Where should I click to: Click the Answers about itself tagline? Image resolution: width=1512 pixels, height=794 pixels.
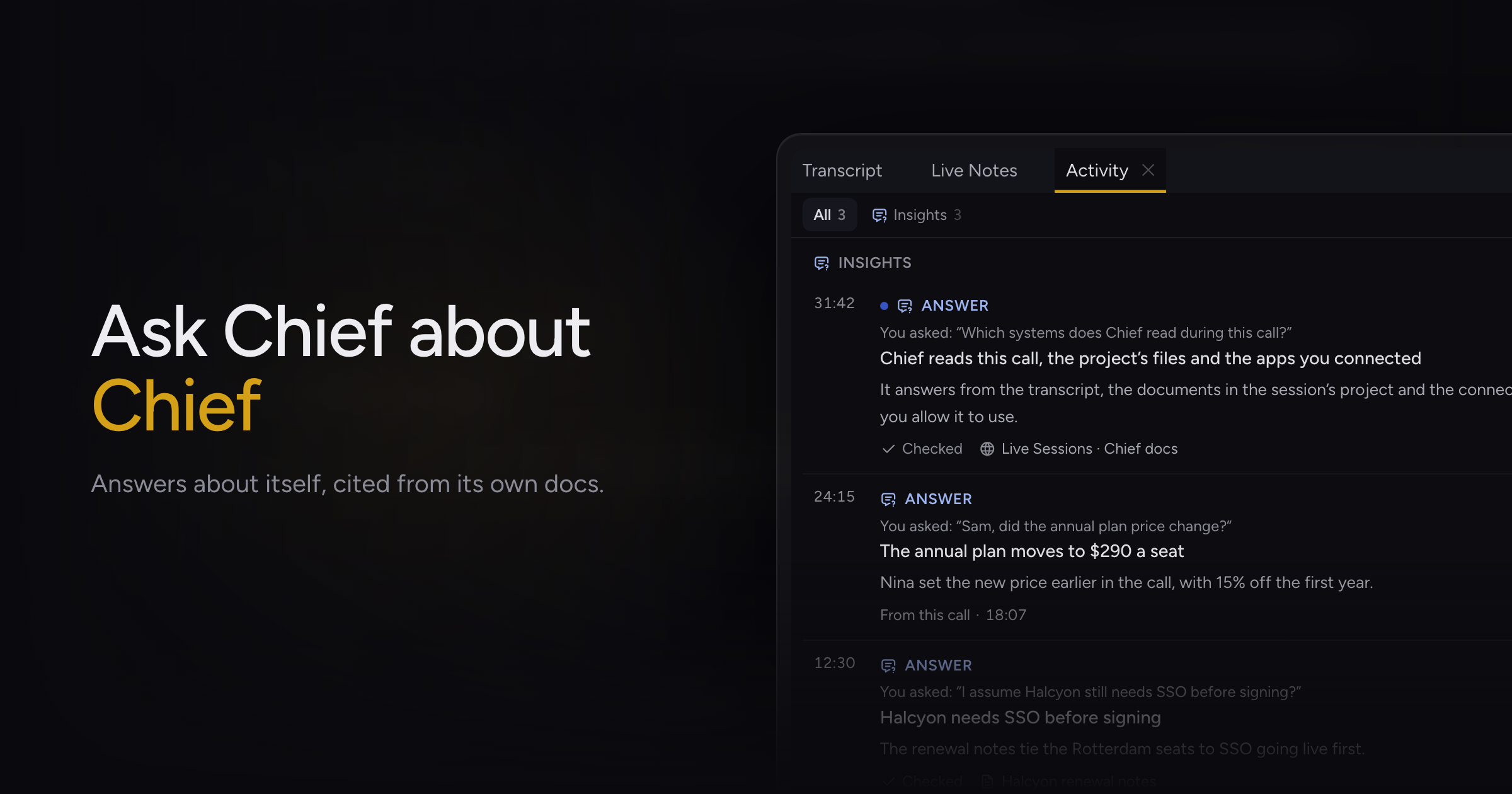[348, 484]
